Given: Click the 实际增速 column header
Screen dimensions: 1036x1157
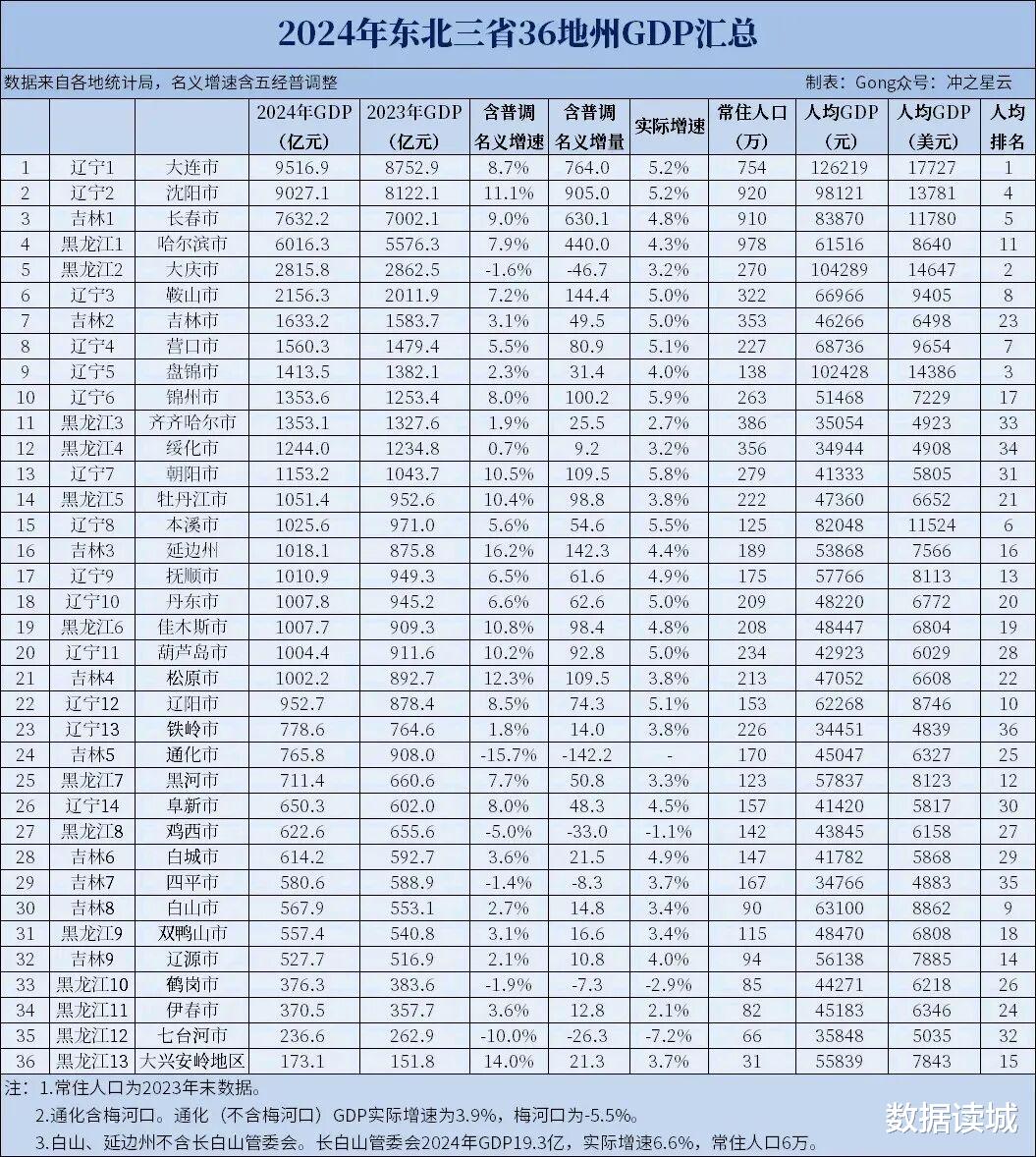Looking at the screenshot, I should (x=670, y=126).
